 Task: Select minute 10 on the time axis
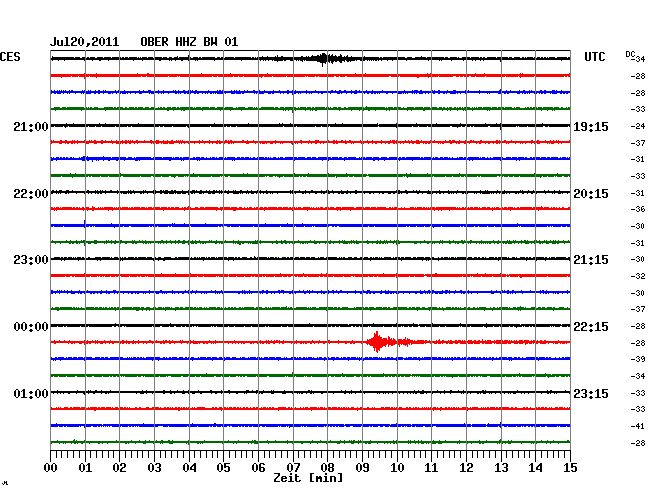coord(397,468)
